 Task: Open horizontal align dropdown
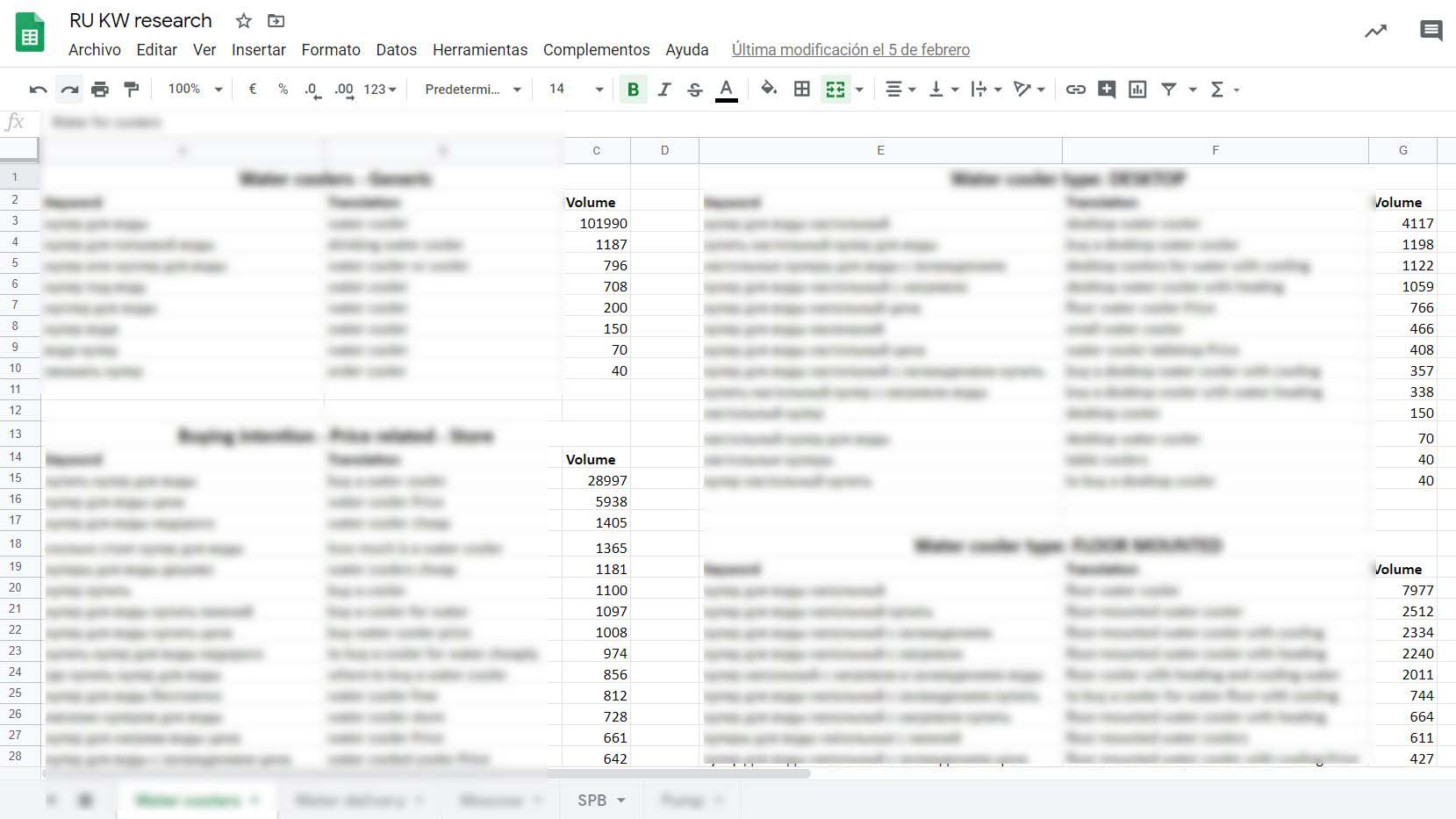[x=900, y=89]
